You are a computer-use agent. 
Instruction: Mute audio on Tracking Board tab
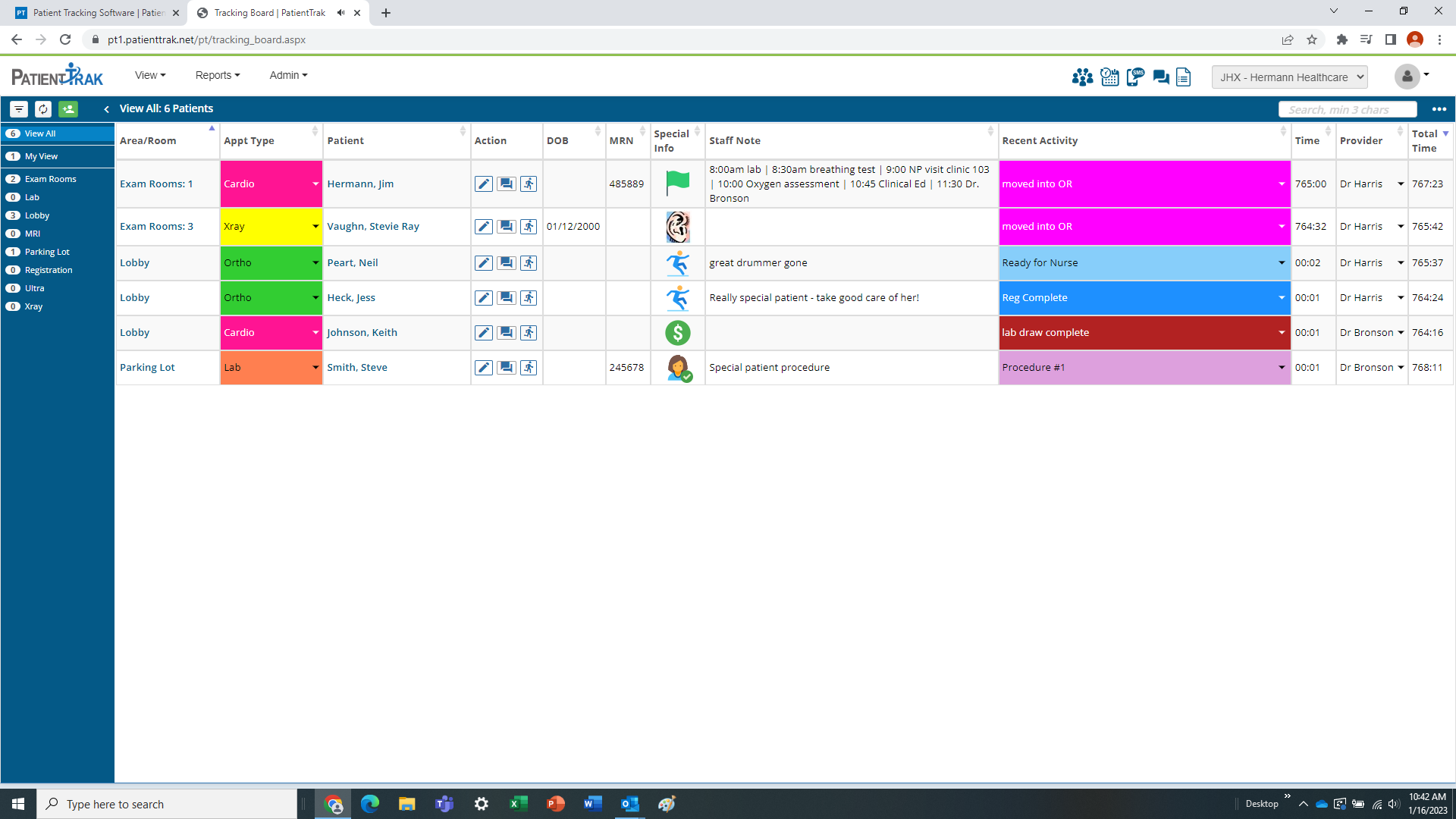point(341,13)
